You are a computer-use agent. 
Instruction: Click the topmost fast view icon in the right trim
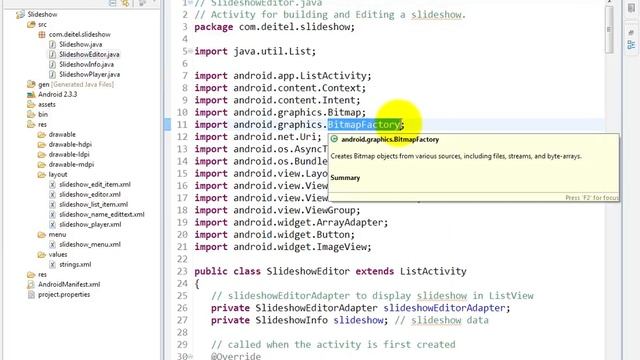631,9
